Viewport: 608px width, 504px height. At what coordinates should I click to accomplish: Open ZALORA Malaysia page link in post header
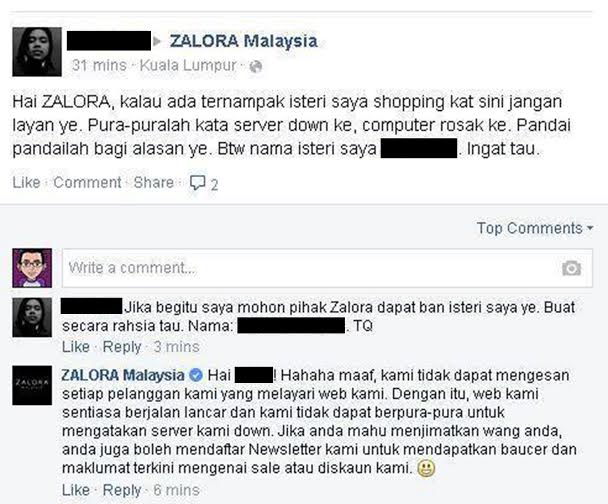coord(244,41)
